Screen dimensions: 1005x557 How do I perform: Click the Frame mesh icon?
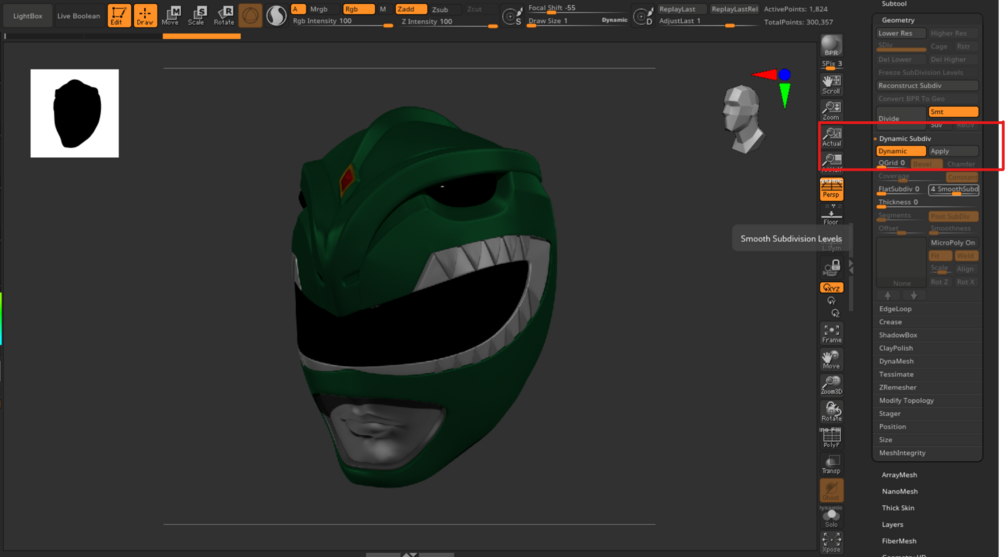point(831,333)
